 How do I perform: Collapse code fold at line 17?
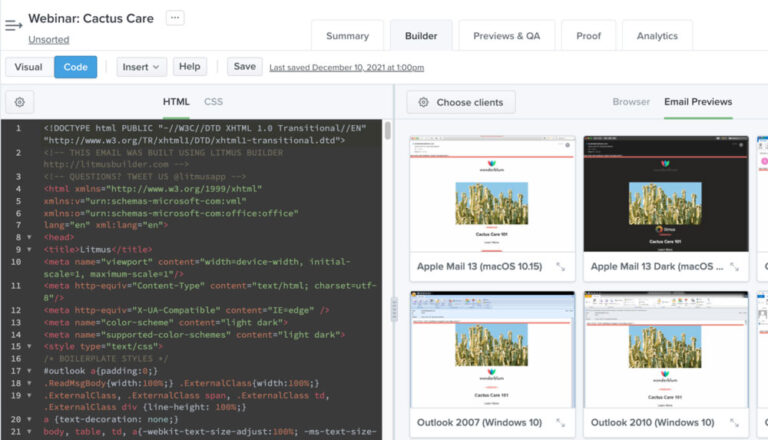coord(29,371)
